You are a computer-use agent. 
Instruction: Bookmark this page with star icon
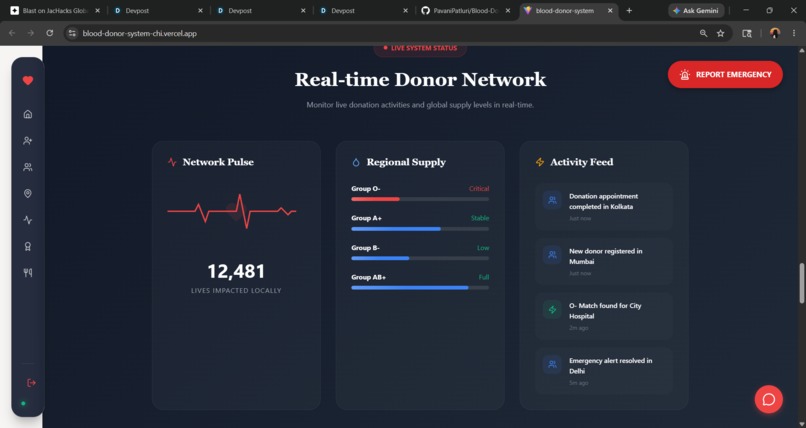(x=721, y=33)
